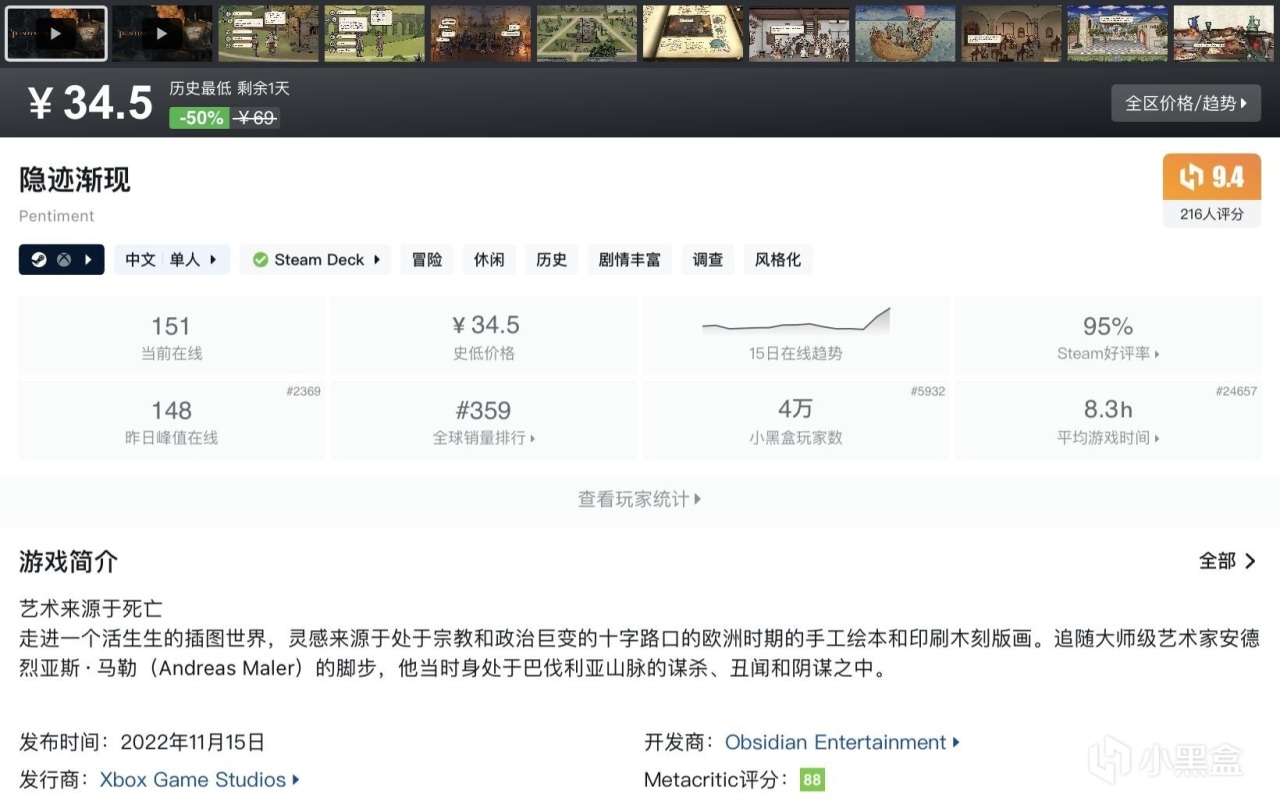Screen dimensions: 1280x805
Task: View the ship illustration screenshot thumbnail
Action: (x=904, y=33)
